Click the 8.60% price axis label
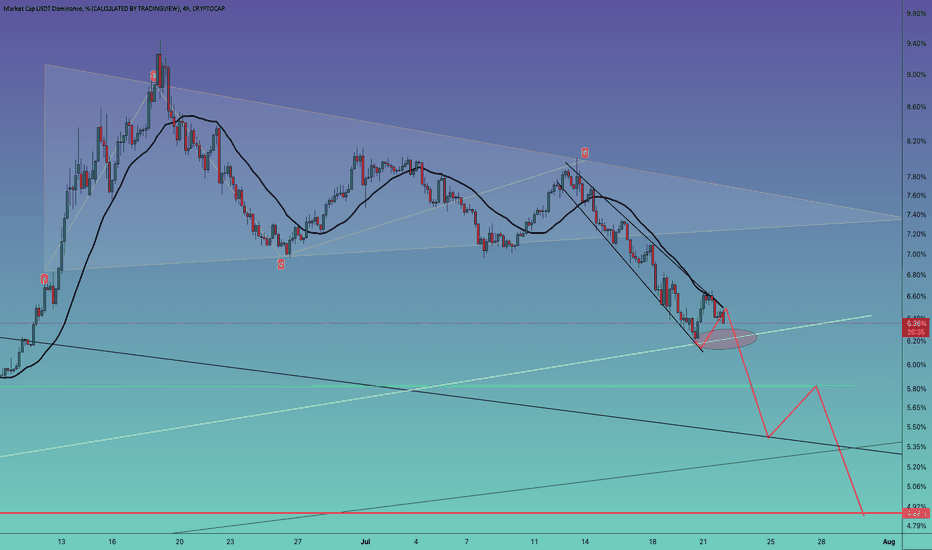This screenshot has height=550, width=932. tap(916, 107)
